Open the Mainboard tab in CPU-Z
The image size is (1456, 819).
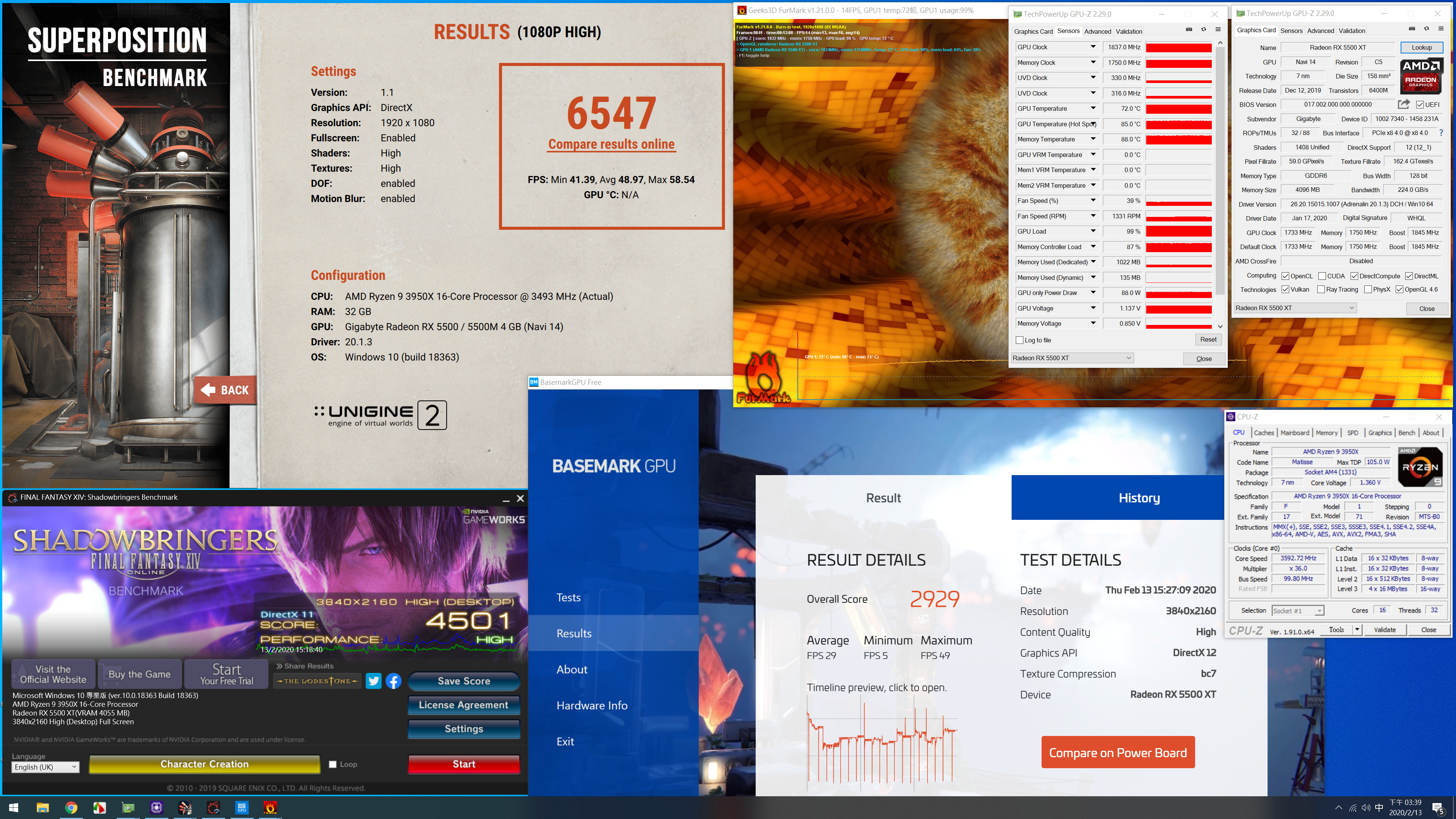[x=1294, y=432]
